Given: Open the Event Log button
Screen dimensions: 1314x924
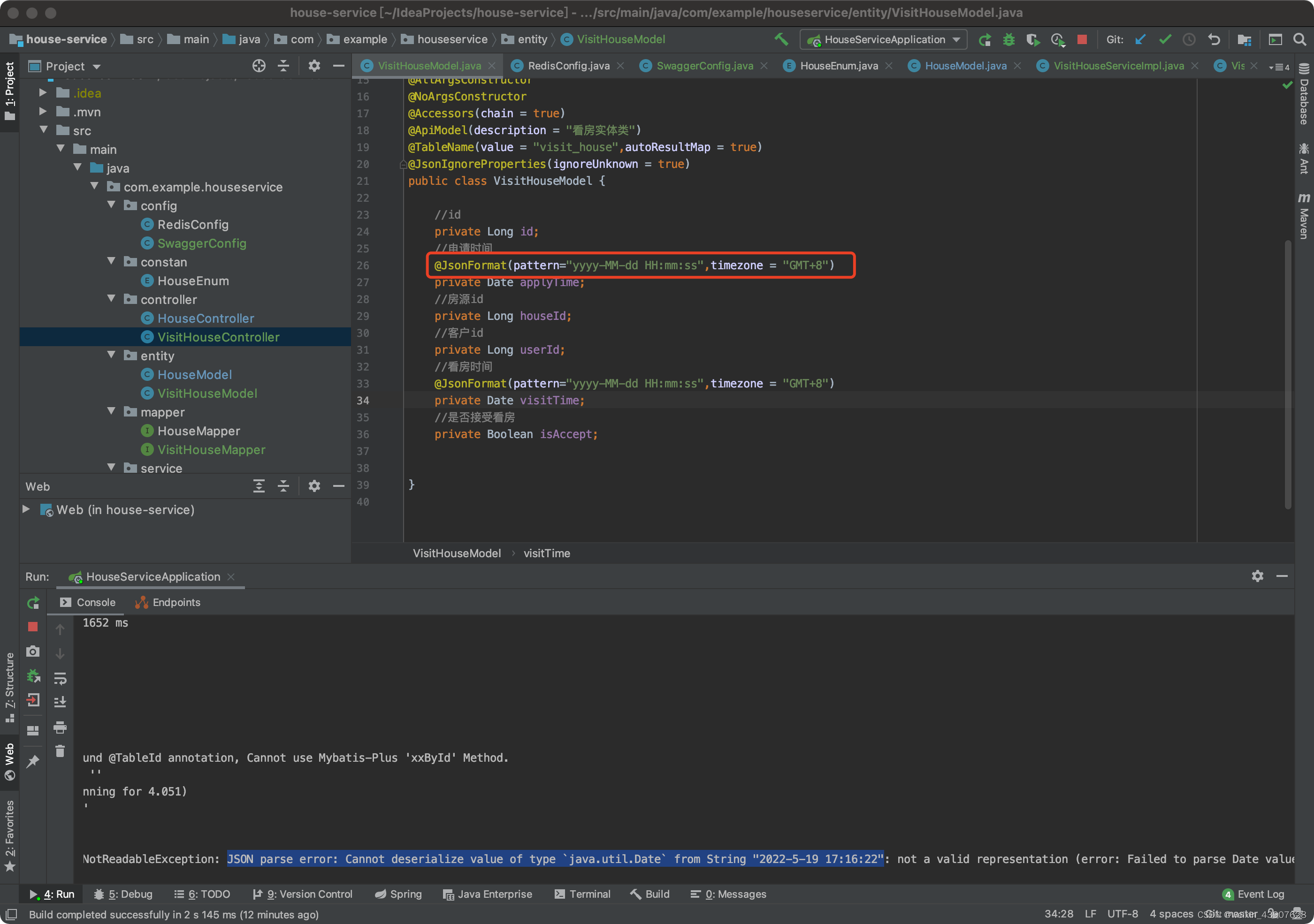Looking at the screenshot, I should click(1253, 894).
